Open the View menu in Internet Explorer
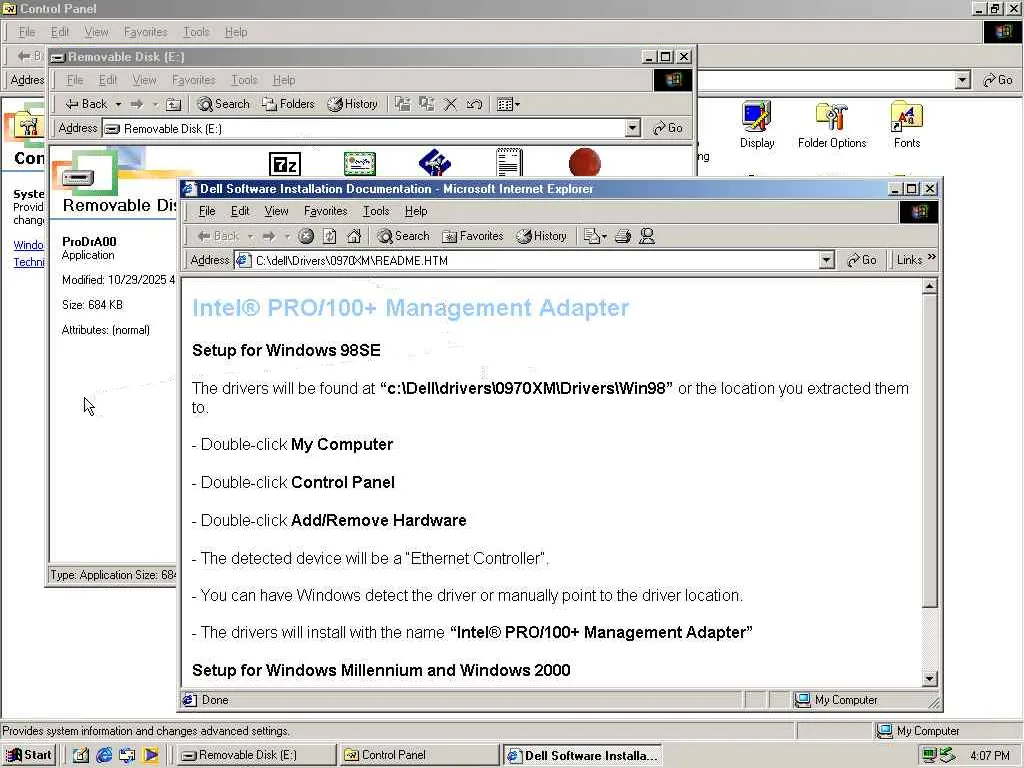1024x768 pixels. click(276, 211)
